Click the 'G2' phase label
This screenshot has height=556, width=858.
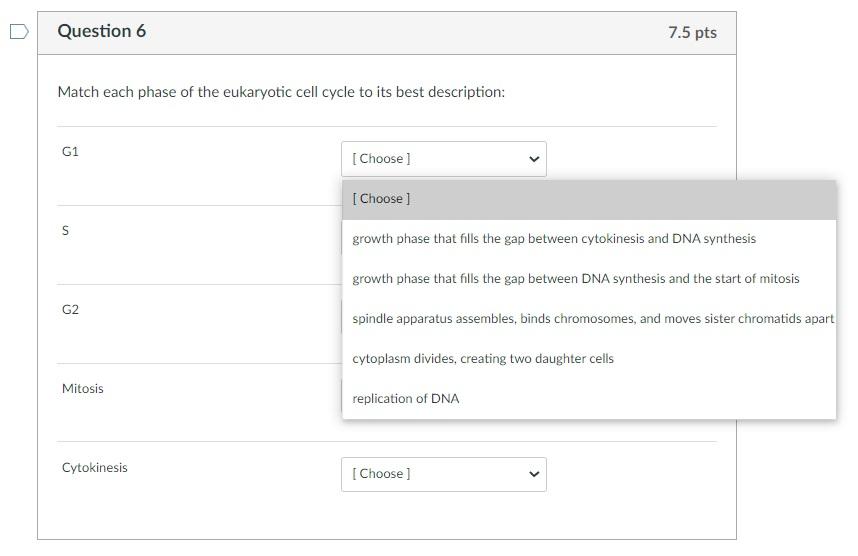click(x=70, y=310)
